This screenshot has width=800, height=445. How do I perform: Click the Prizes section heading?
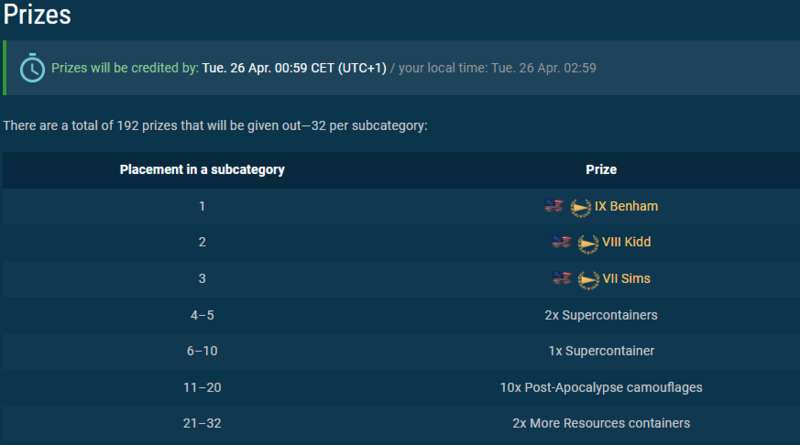coord(36,15)
